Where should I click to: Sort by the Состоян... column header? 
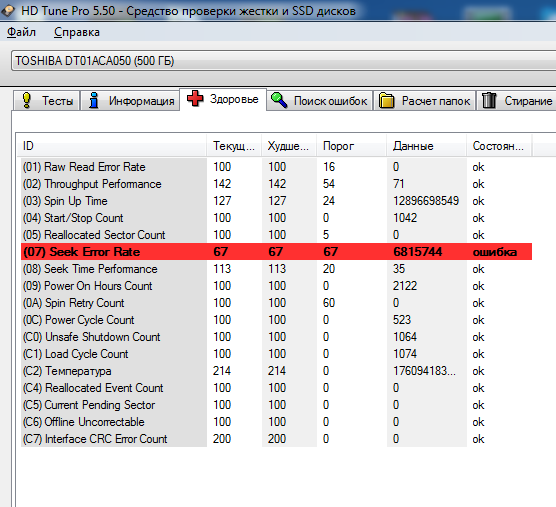[x=499, y=146]
